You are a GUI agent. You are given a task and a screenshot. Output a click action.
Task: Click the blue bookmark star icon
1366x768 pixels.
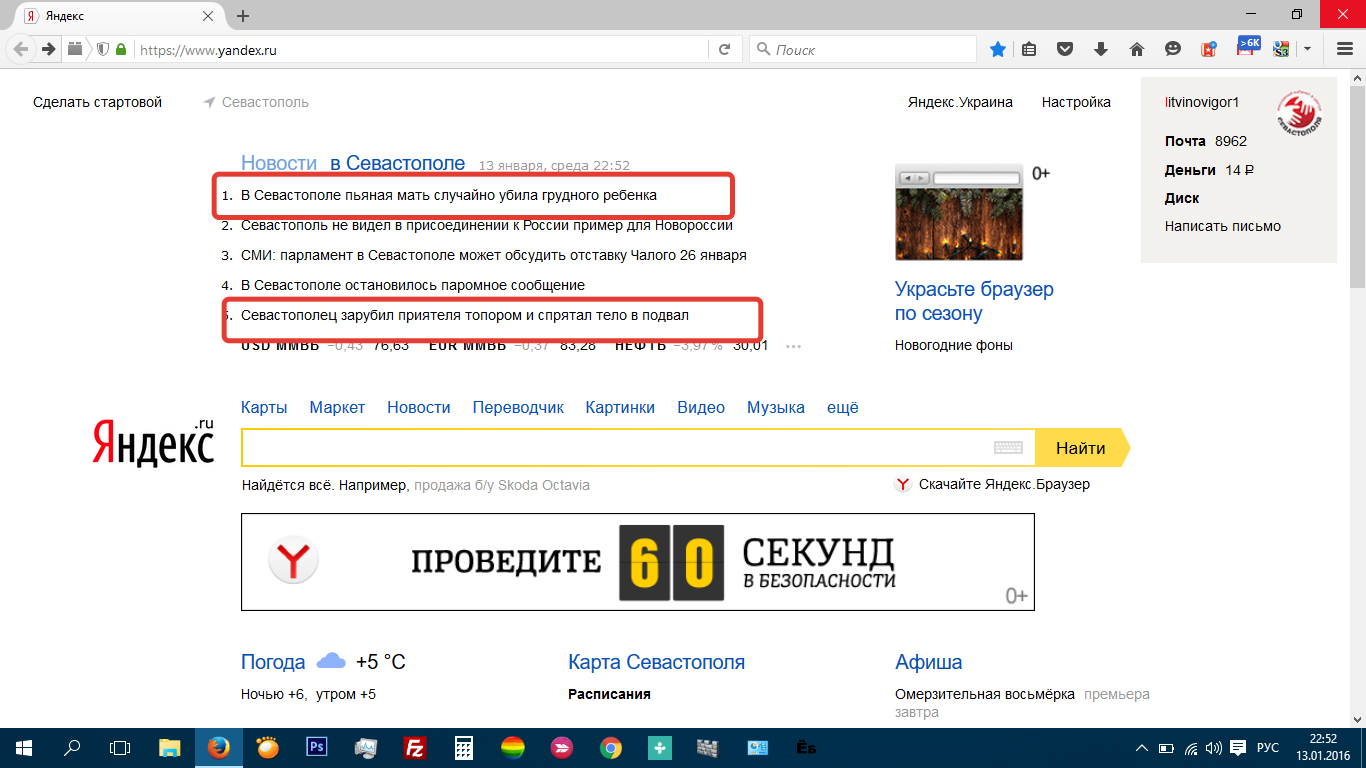(x=997, y=49)
